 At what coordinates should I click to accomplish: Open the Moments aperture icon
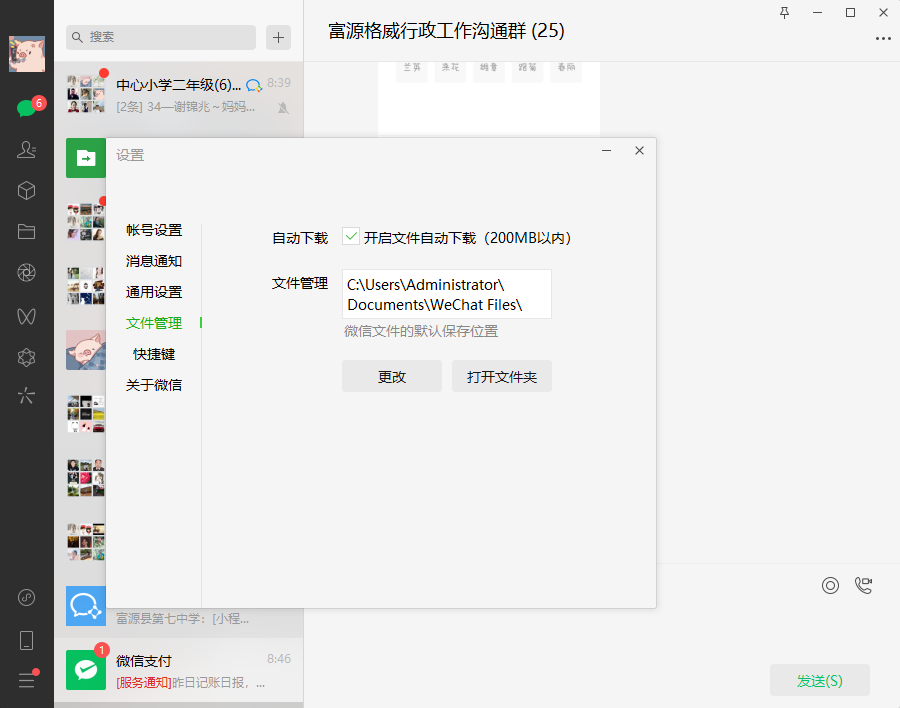coord(26,273)
